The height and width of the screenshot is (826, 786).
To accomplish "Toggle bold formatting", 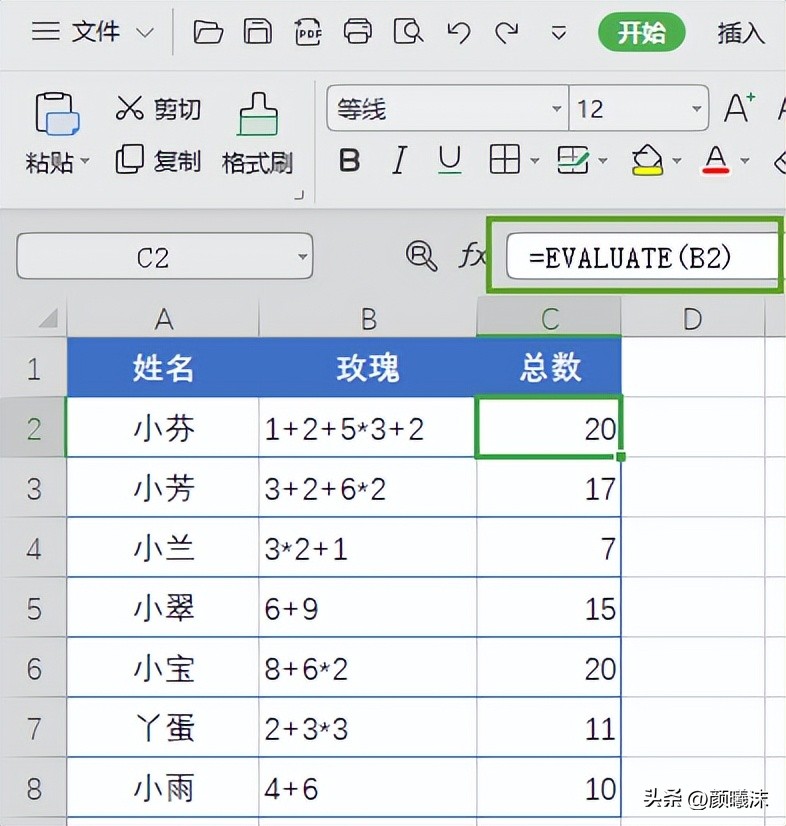I will [x=350, y=160].
